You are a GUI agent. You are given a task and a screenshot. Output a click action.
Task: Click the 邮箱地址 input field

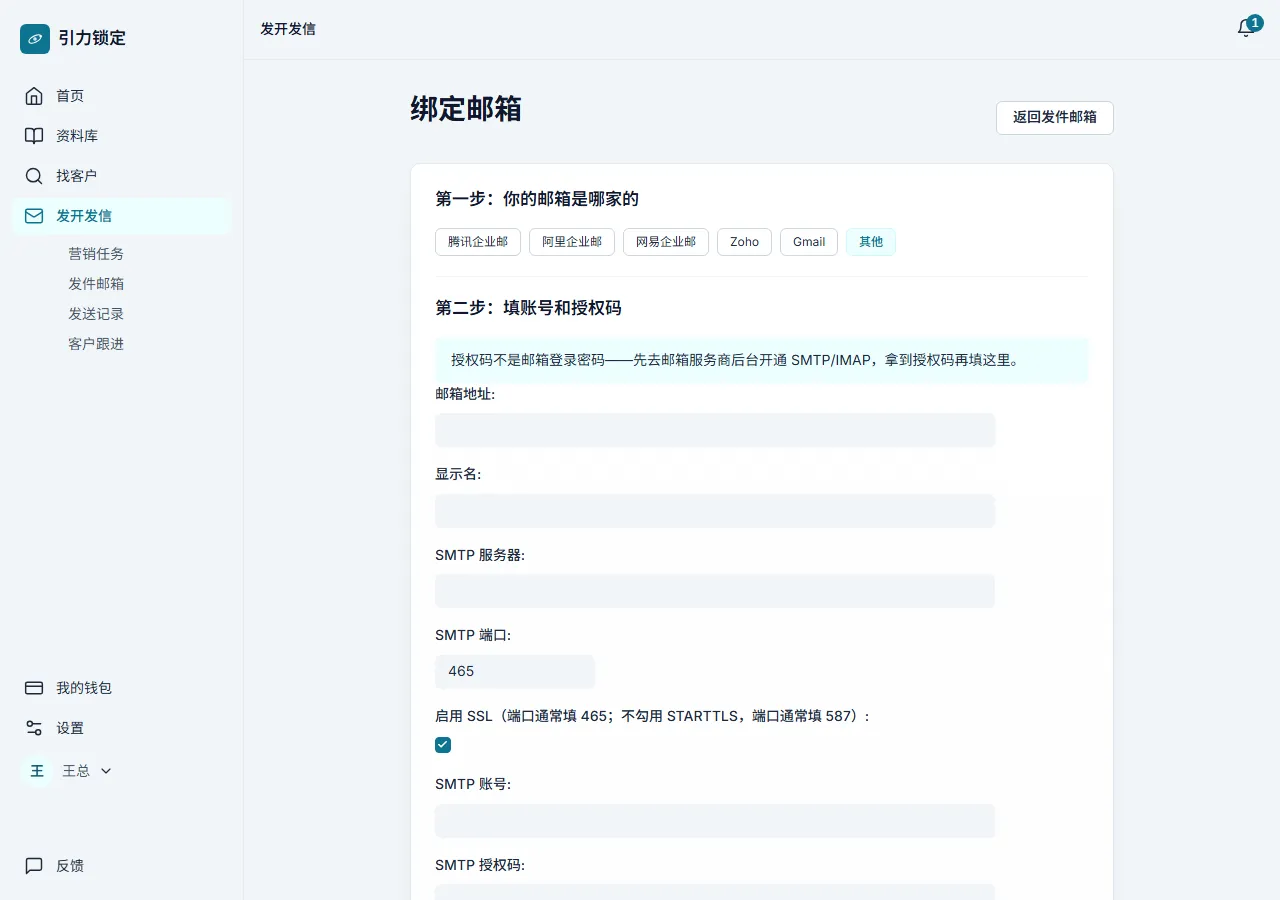tap(715, 430)
